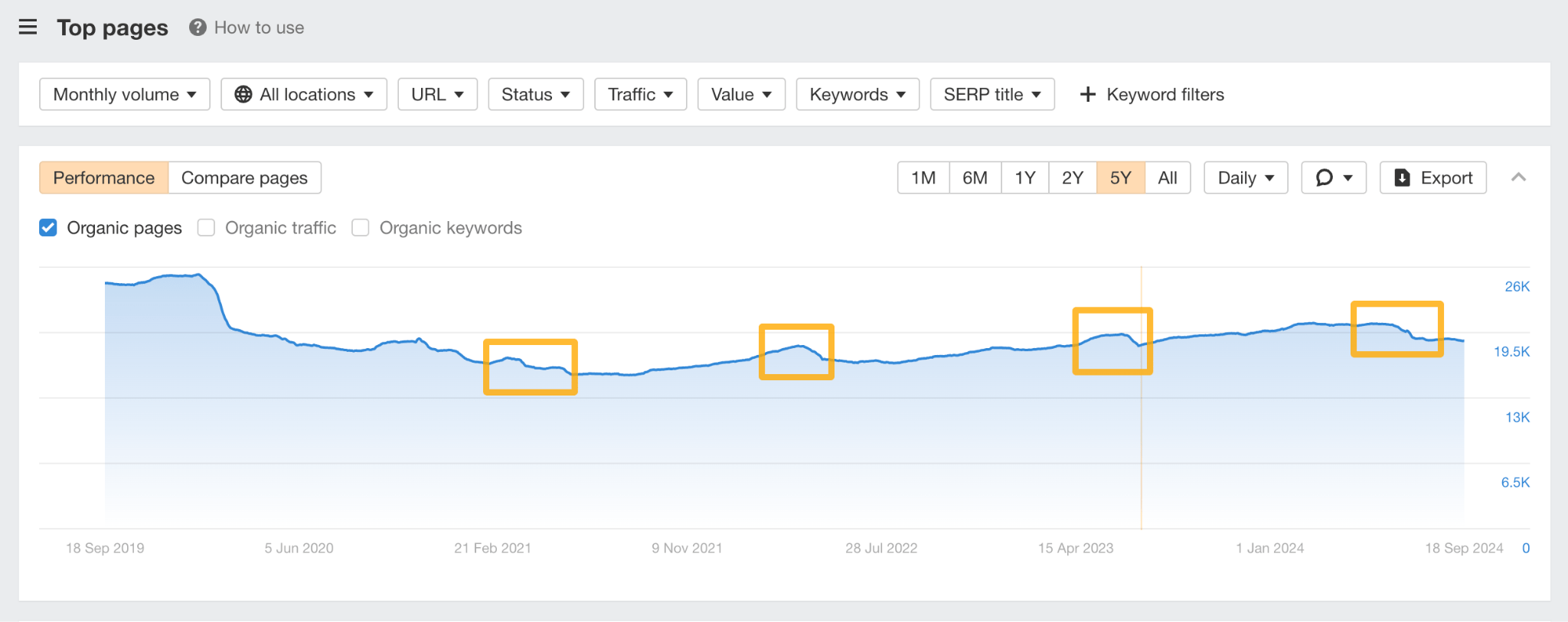Select the 1Y time range

click(1024, 177)
